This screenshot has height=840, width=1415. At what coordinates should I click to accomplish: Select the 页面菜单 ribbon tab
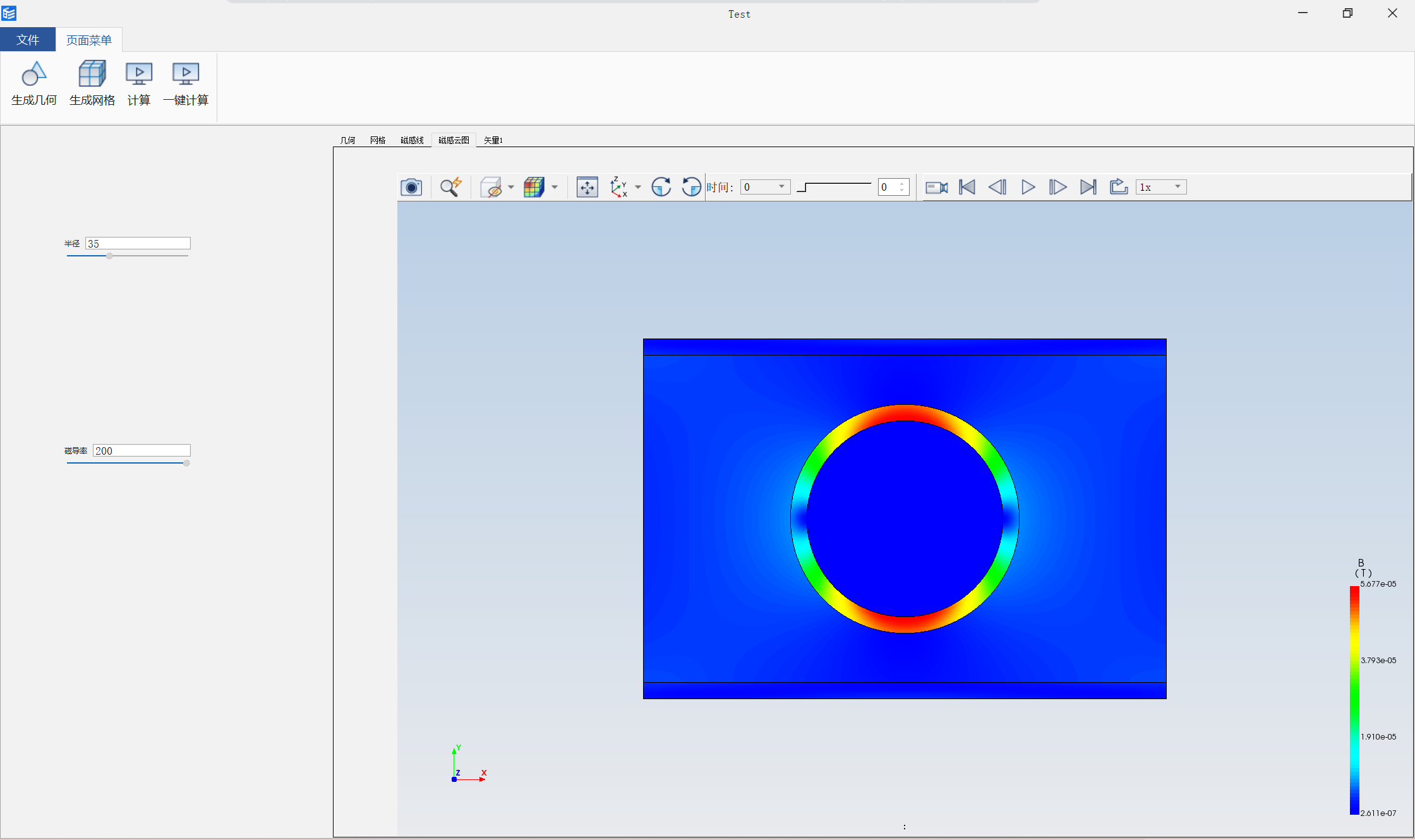pyautogui.click(x=89, y=40)
